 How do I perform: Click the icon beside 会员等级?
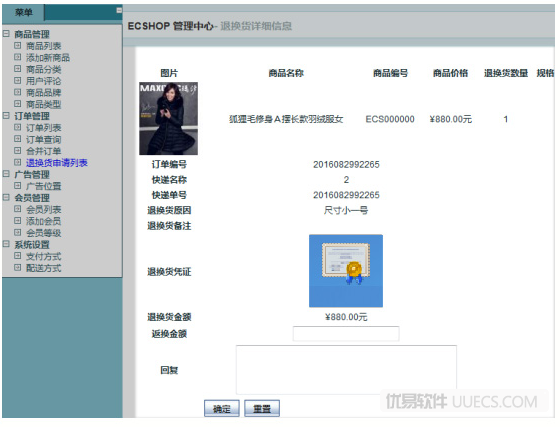[x=18, y=232]
